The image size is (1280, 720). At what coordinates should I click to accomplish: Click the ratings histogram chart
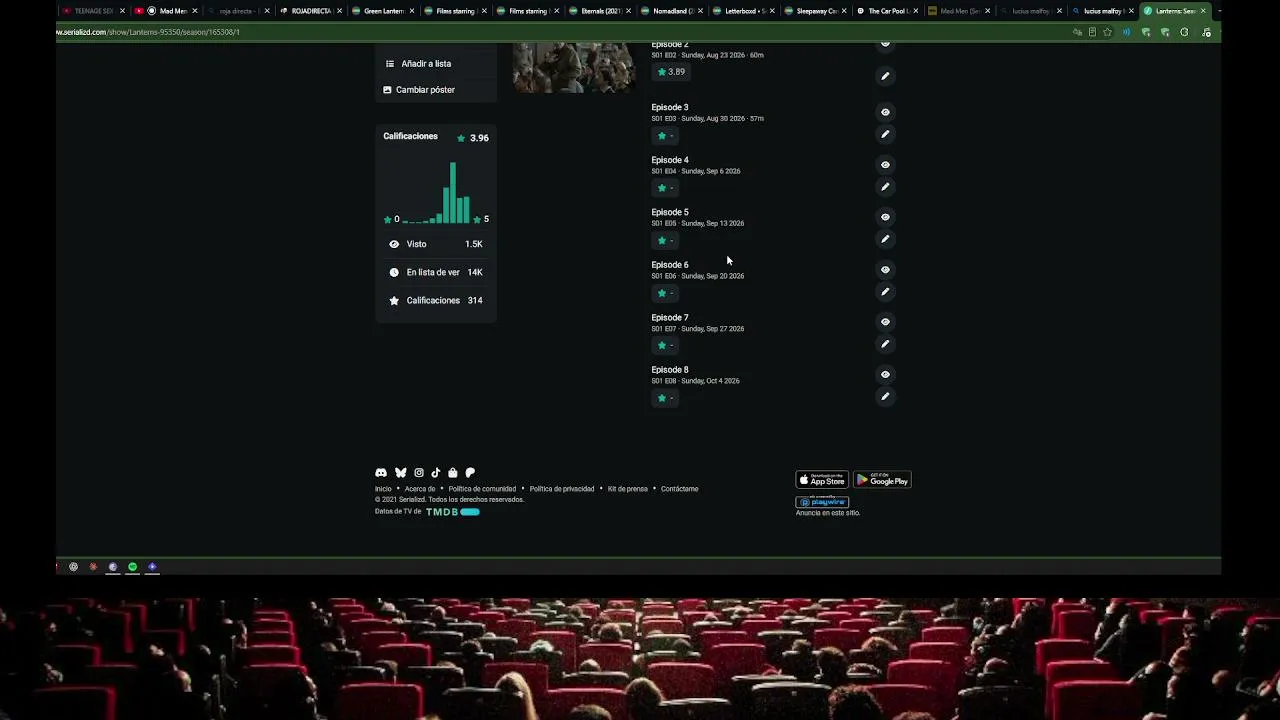436,192
